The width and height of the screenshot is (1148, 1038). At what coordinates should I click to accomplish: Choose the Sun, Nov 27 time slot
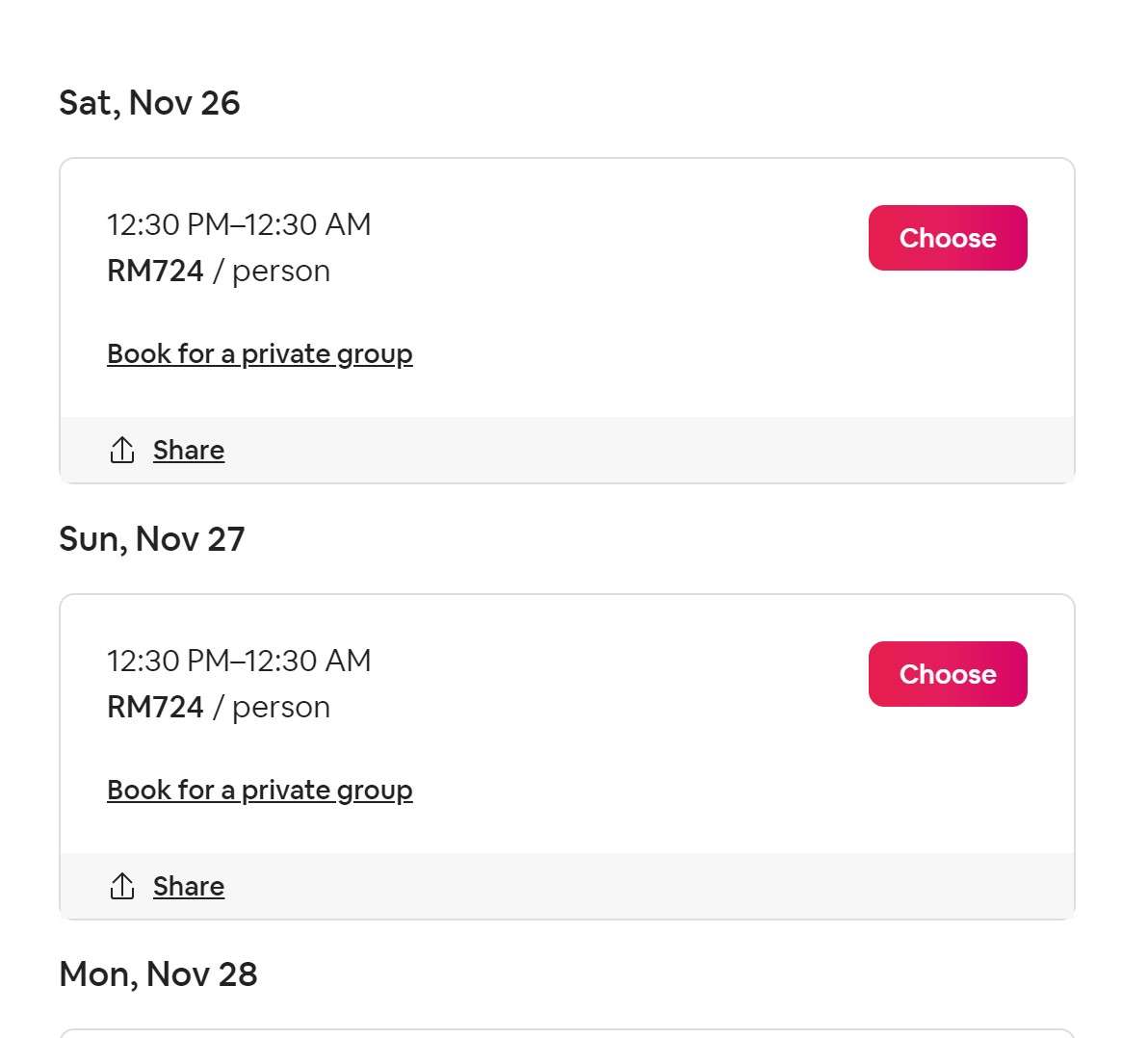[948, 674]
